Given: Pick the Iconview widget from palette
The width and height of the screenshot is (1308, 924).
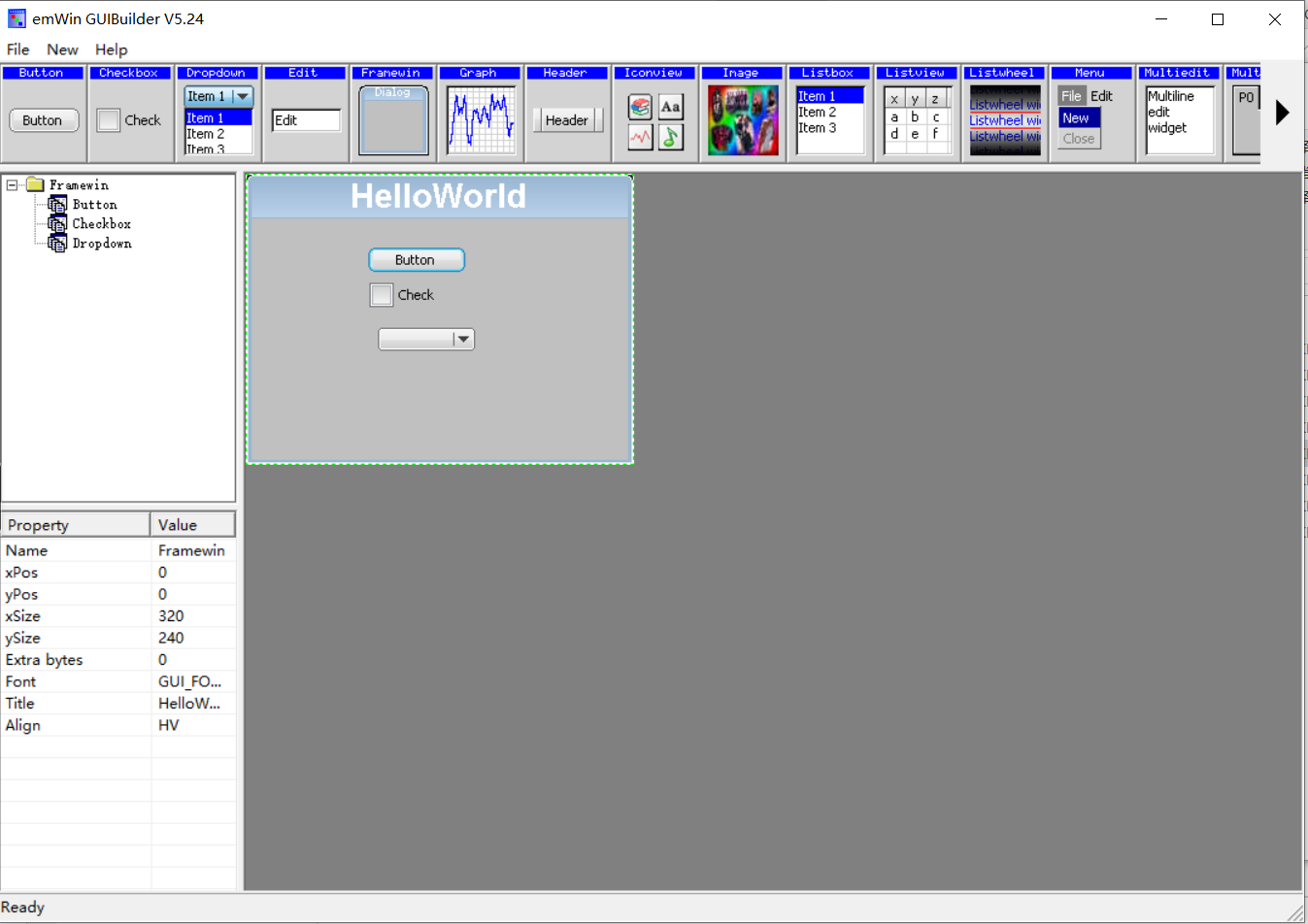Looking at the screenshot, I should [x=654, y=113].
